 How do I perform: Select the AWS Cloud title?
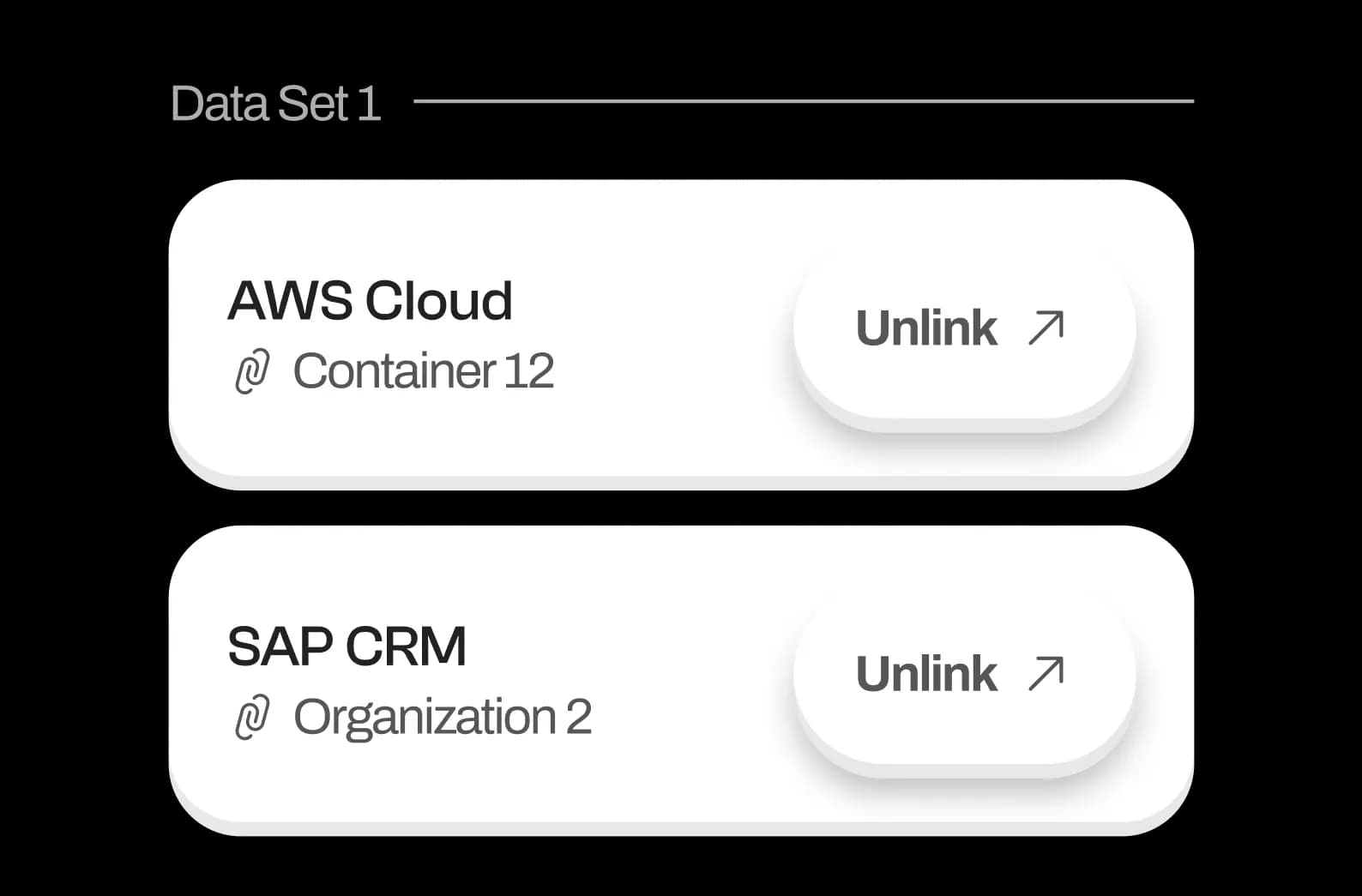click(370, 301)
